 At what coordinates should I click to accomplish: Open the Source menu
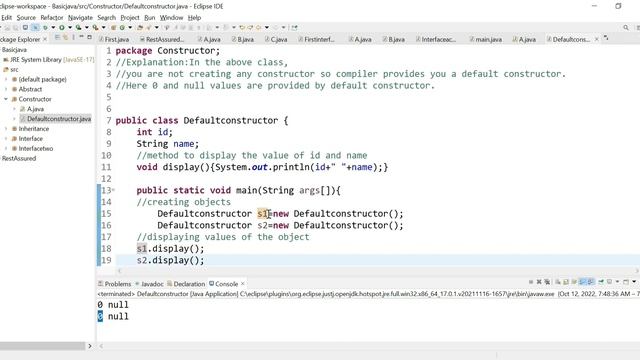(x=26, y=18)
